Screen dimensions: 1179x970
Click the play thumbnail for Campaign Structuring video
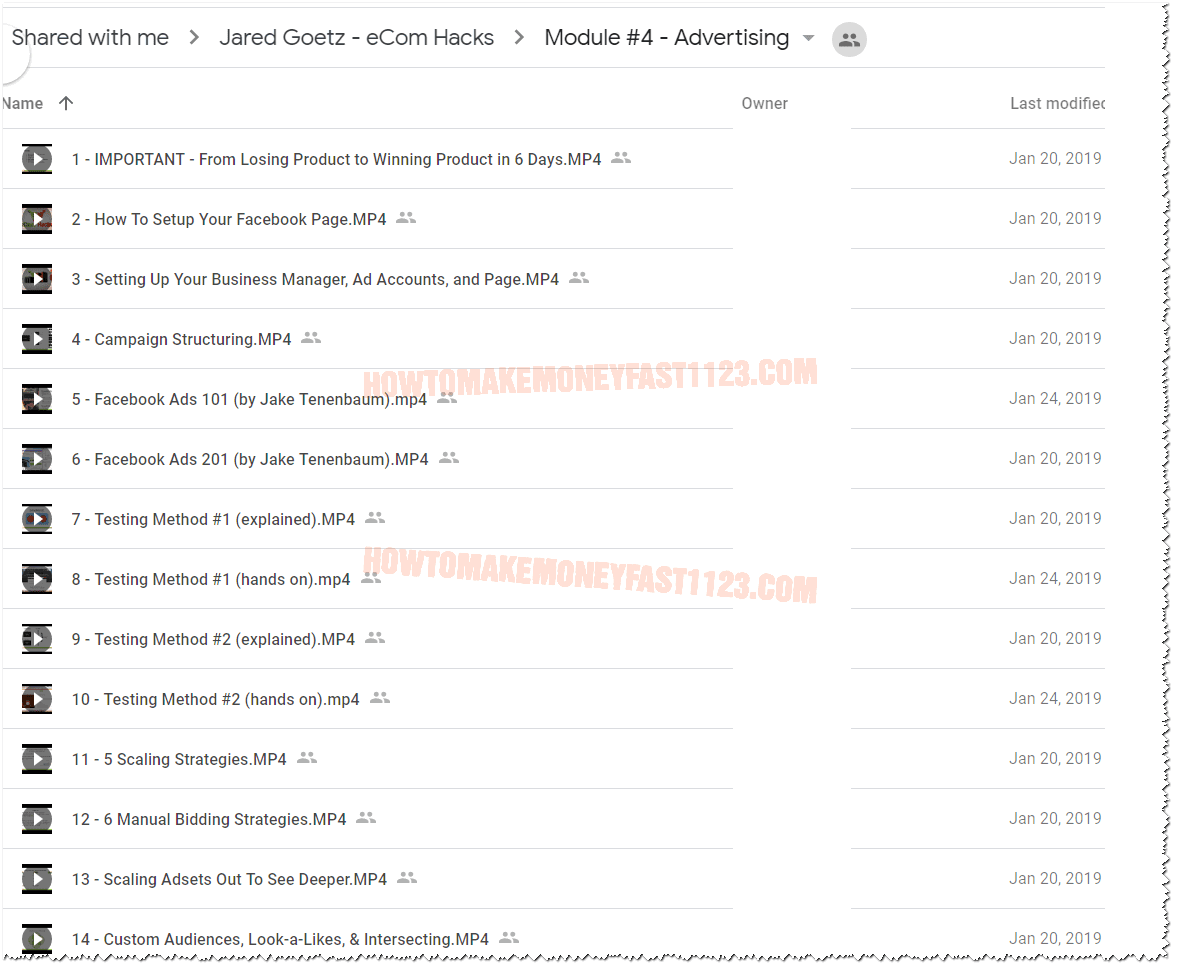coord(37,339)
